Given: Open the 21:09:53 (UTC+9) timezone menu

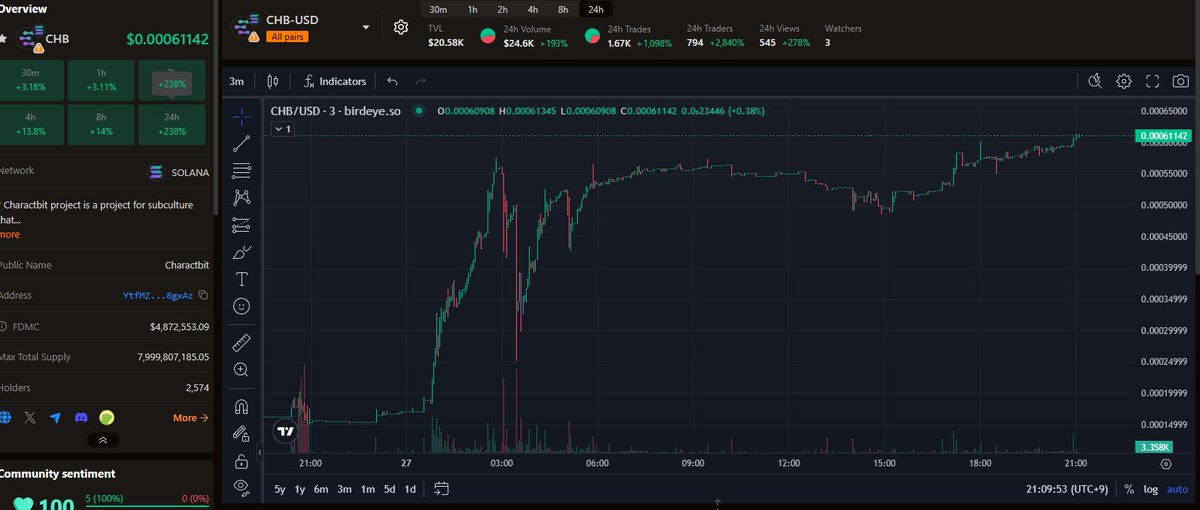Looking at the screenshot, I should coord(1069,489).
